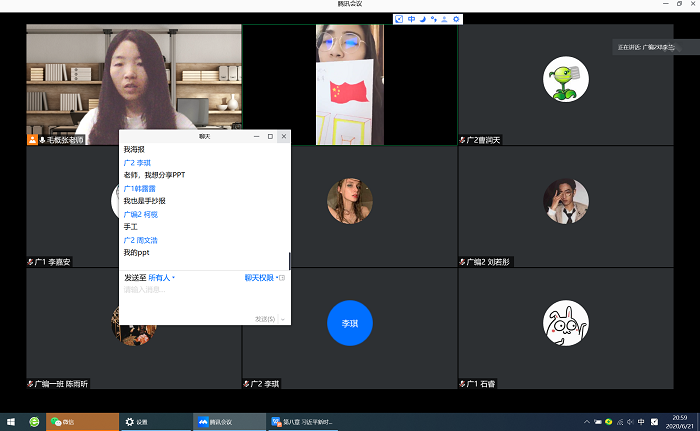Select the 李琪 blue avatar video tile
This screenshot has height=431, width=700.
coord(349,326)
